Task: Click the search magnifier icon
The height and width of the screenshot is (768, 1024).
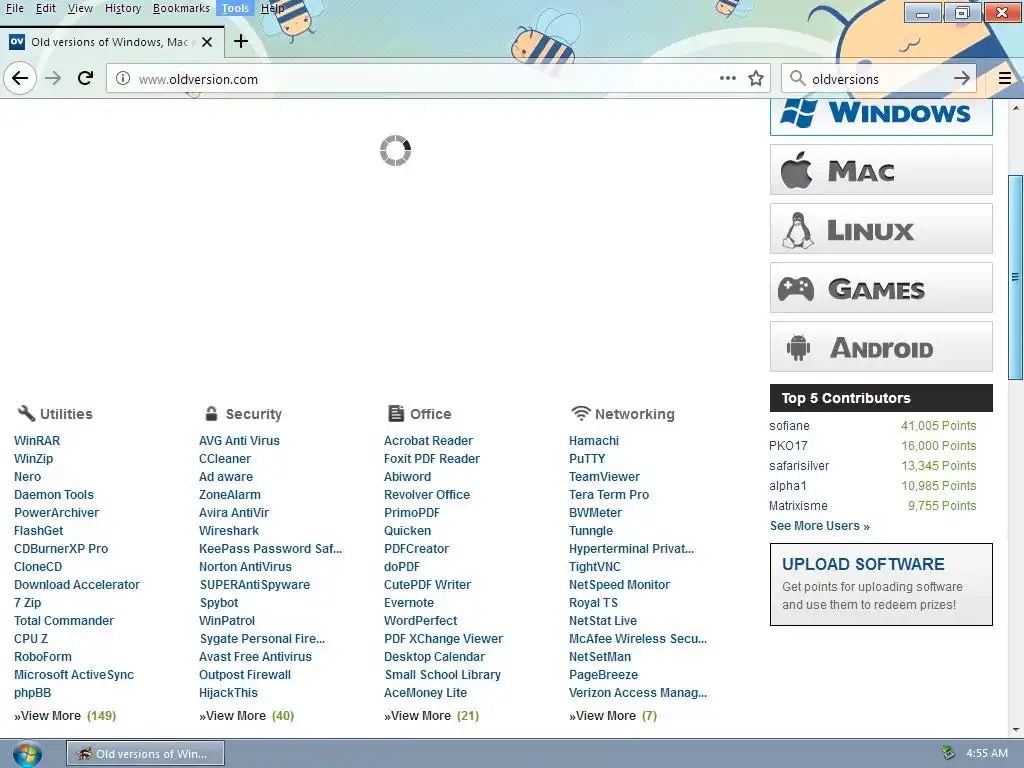Action: click(797, 79)
